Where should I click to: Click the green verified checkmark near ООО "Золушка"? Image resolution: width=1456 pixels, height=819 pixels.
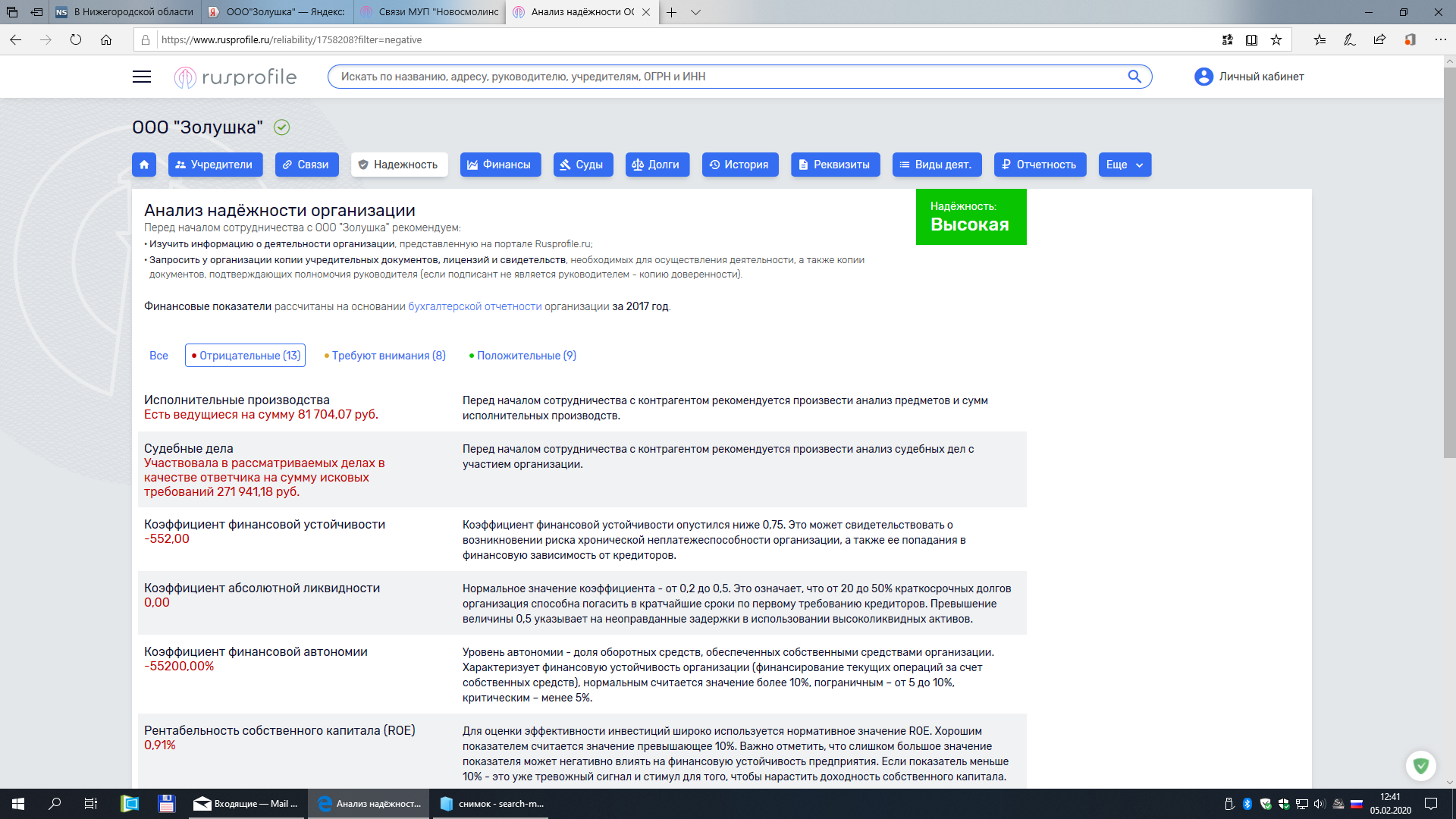pyautogui.click(x=282, y=127)
